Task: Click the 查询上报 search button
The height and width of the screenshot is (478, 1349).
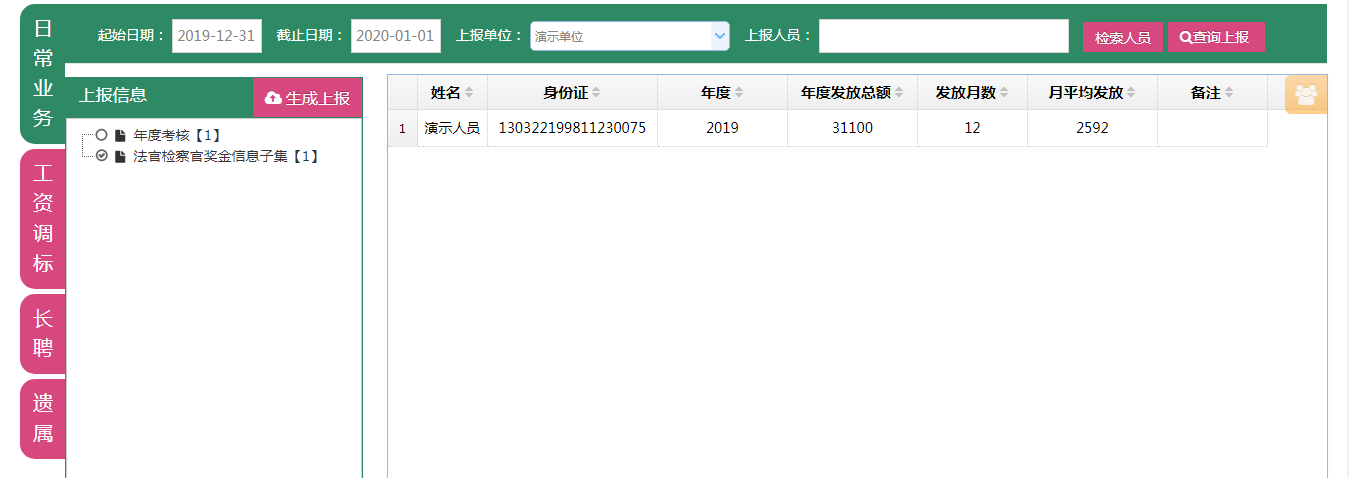Action: (1216, 37)
